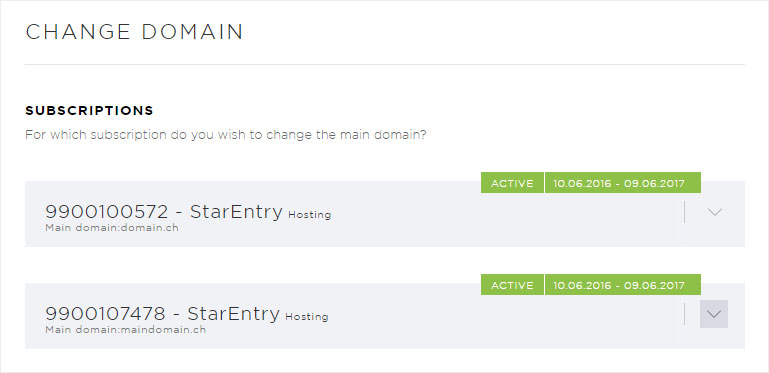Click the subscription question description text

(x=226, y=135)
